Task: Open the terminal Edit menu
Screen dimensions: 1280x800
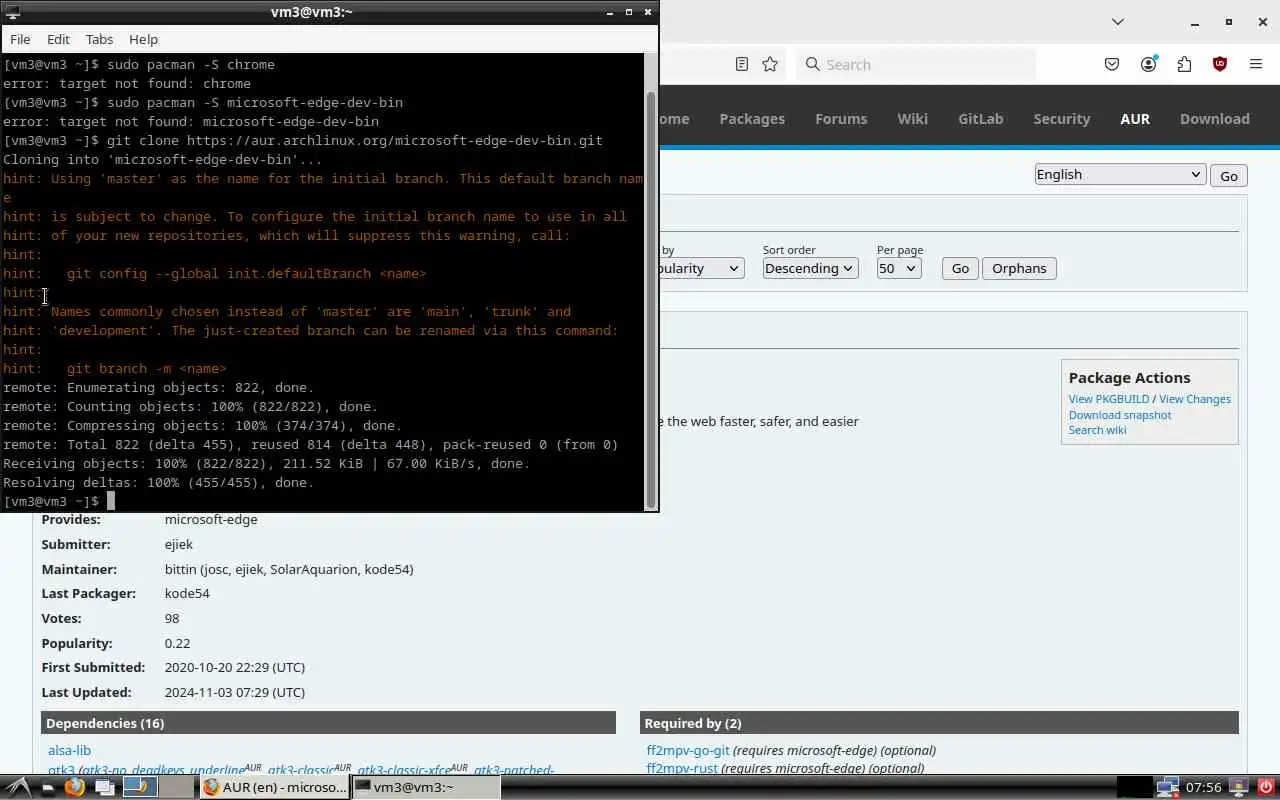Action: (58, 39)
